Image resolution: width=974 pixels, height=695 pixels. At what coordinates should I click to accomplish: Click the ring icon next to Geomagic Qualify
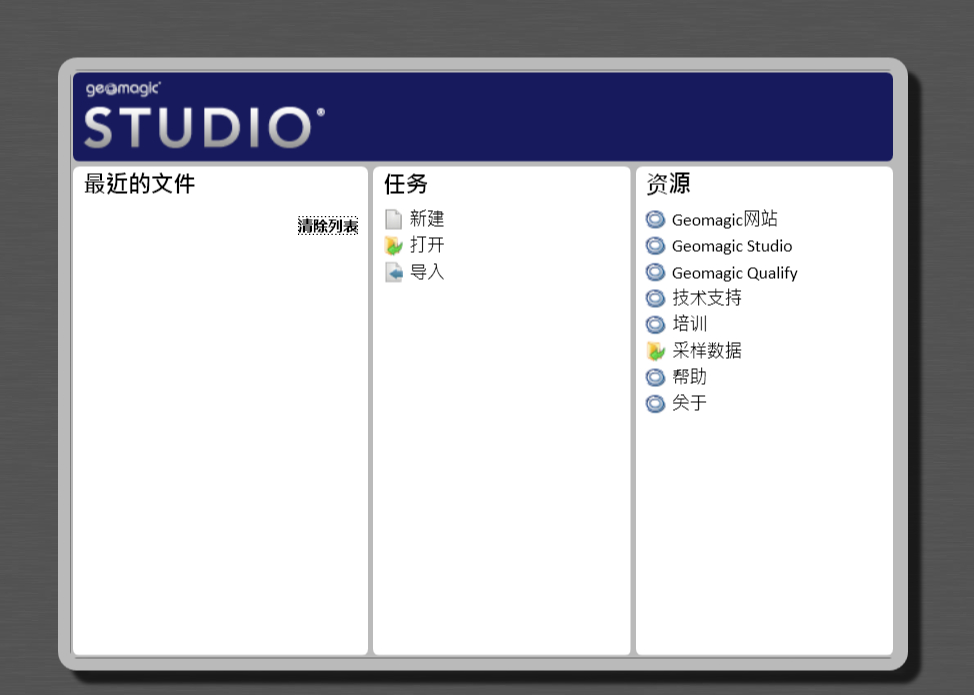click(655, 272)
